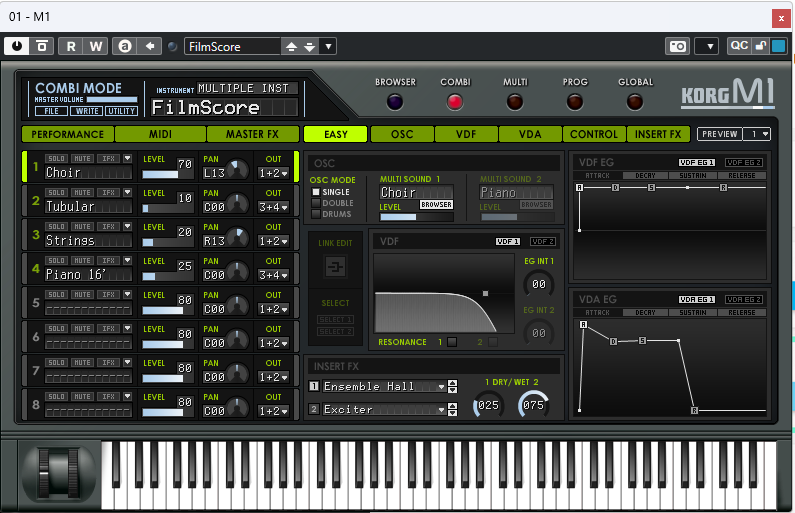
Task: Click the LINK EDIT icon
Action: [335, 267]
